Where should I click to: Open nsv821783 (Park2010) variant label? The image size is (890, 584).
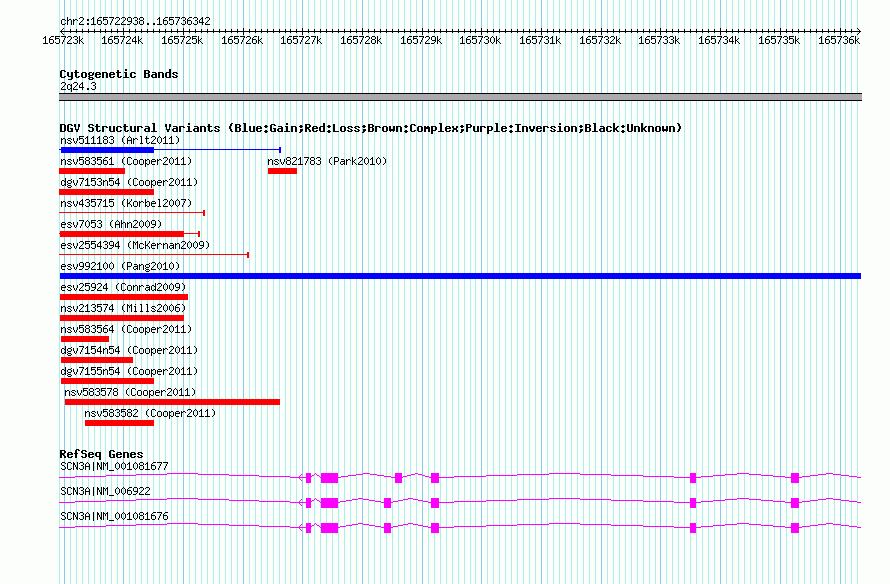coord(328,161)
